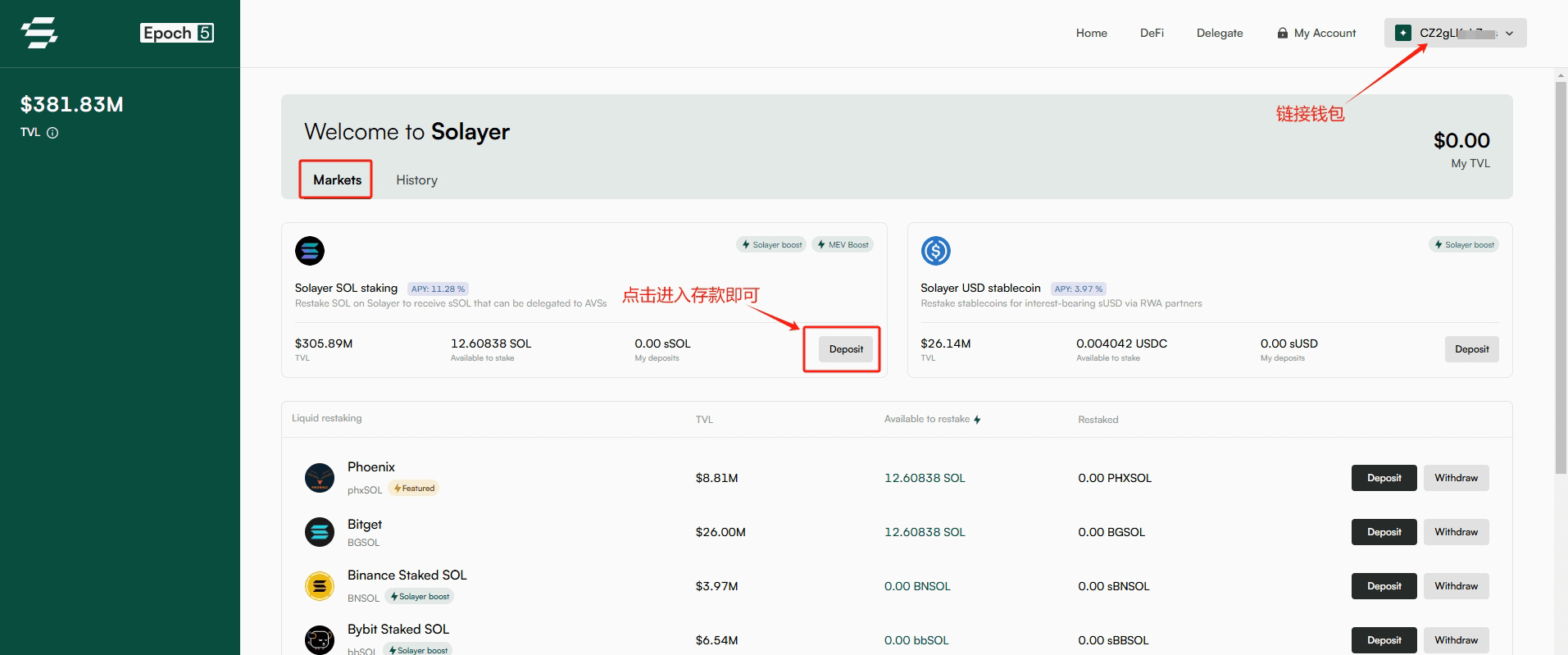Click the Phoenix token icon
This screenshot has height=655, width=1568.
click(320, 478)
